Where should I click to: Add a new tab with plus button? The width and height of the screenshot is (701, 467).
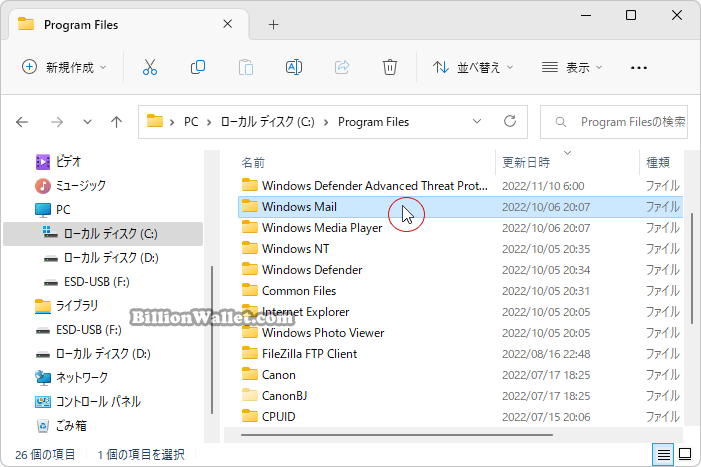point(274,25)
